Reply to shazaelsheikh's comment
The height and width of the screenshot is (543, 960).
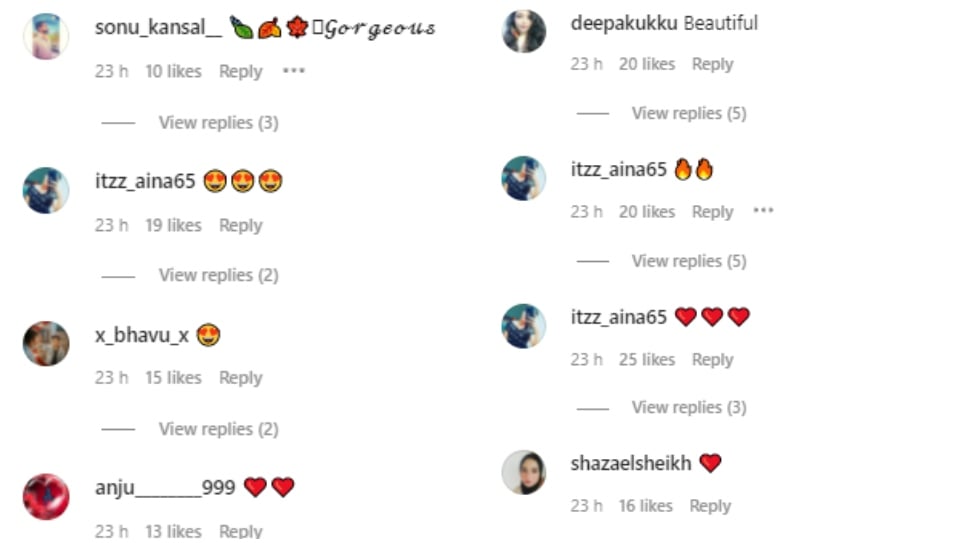tap(710, 506)
